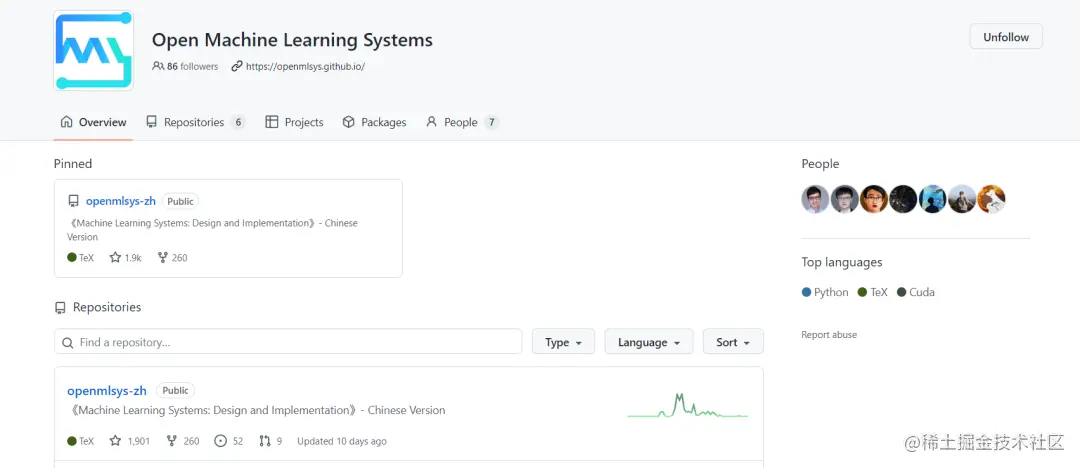Viewport: 1080px width, 468px height.
Task: Click the commit activity sparkline graph
Action: tap(687, 405)
